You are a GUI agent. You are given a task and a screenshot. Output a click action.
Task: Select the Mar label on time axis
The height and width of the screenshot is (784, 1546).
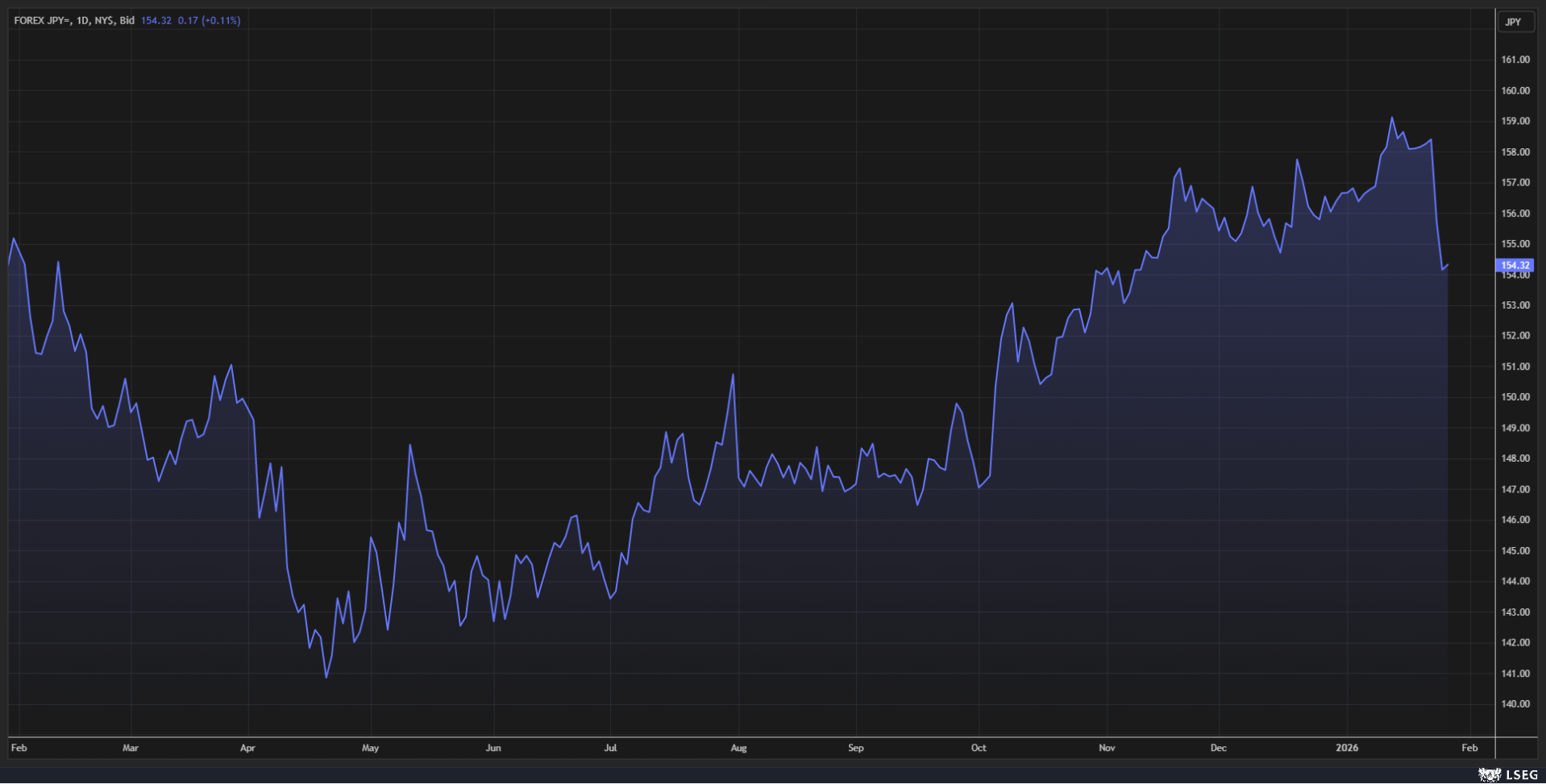click(x=130, y=748)
